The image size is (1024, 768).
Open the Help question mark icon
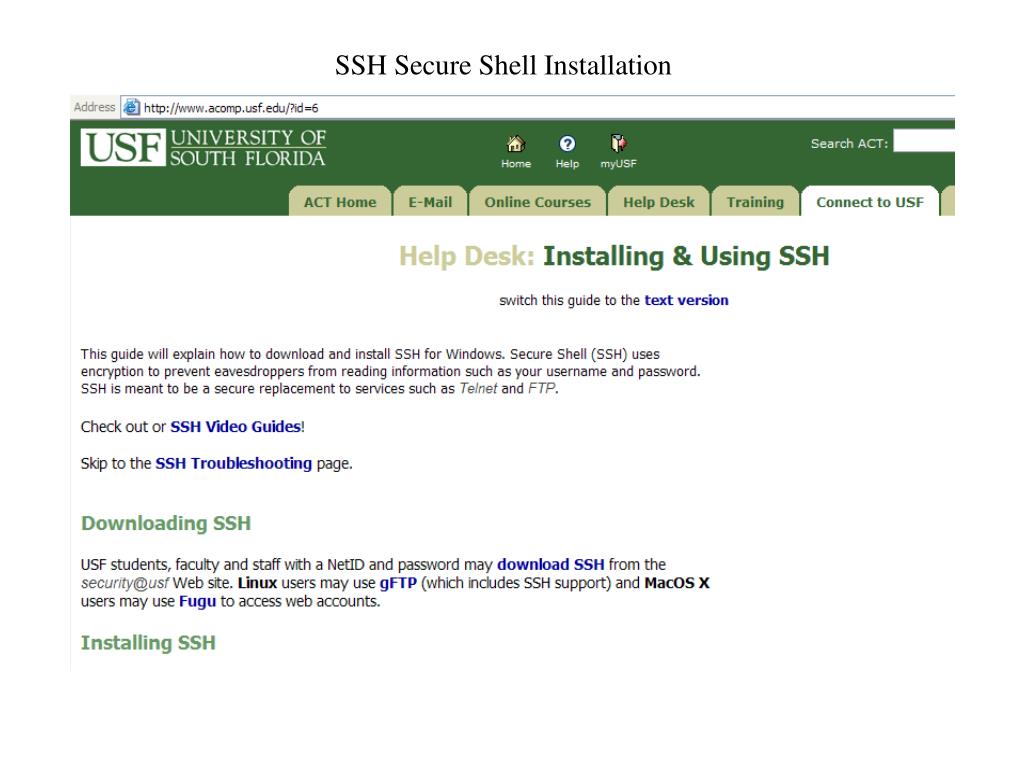click(567, 143)
